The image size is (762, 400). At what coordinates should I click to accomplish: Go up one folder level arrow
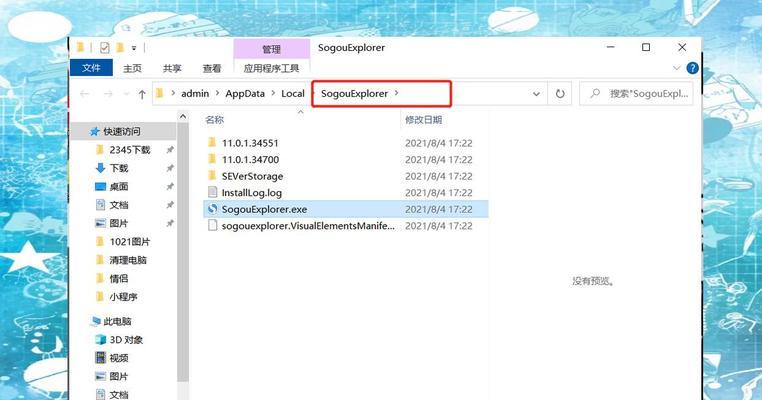click(x=142, y=94)
